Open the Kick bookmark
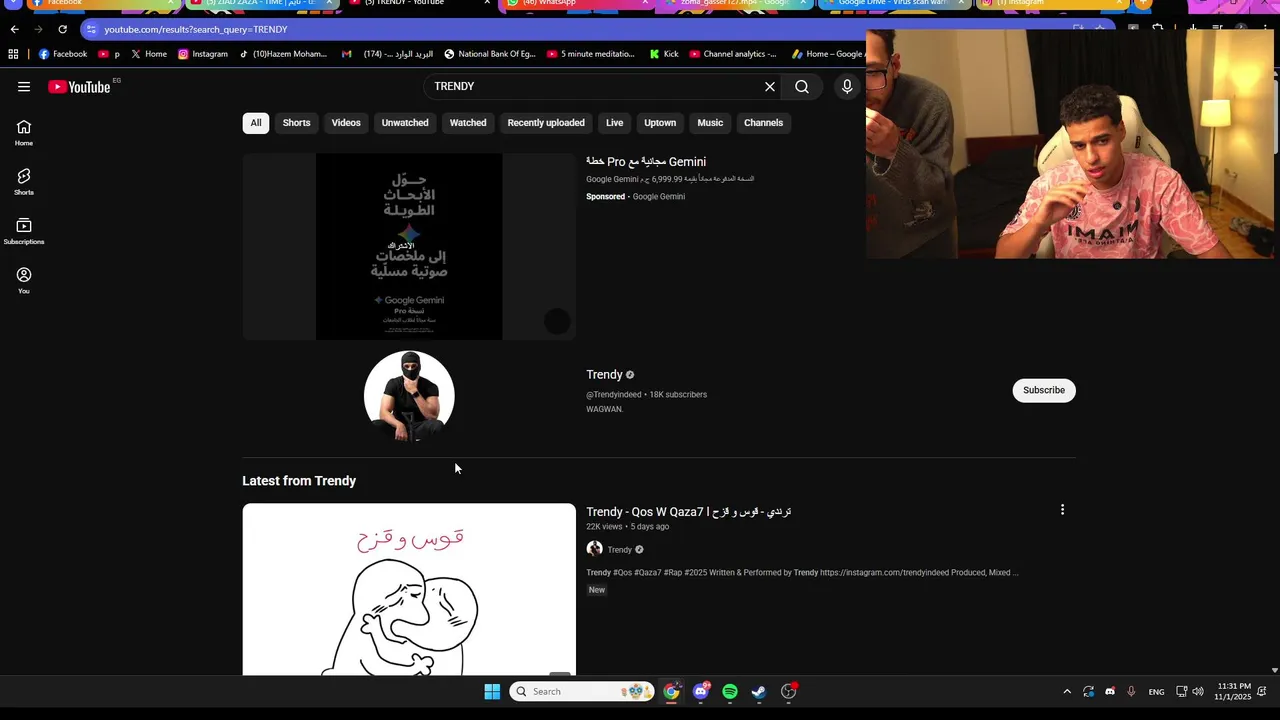The height and width of the screenshot is (720, 1280). (664, 54)
